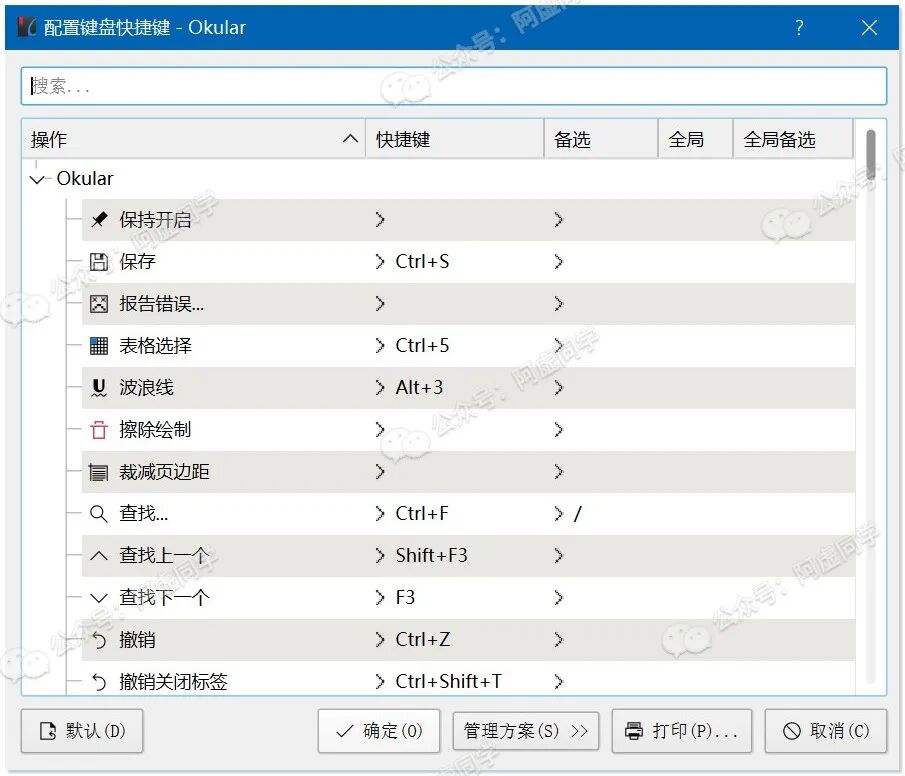Click the F3 shortcut text

pos(405,598)
